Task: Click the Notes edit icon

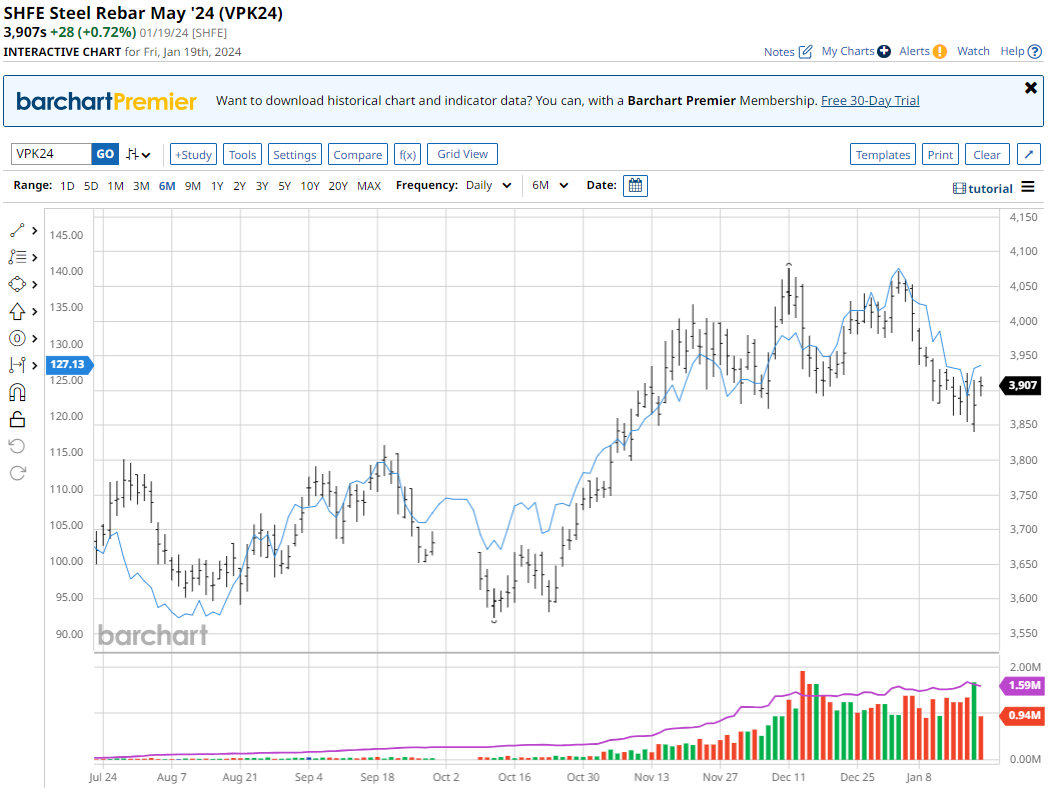Action: pos(805,52)
